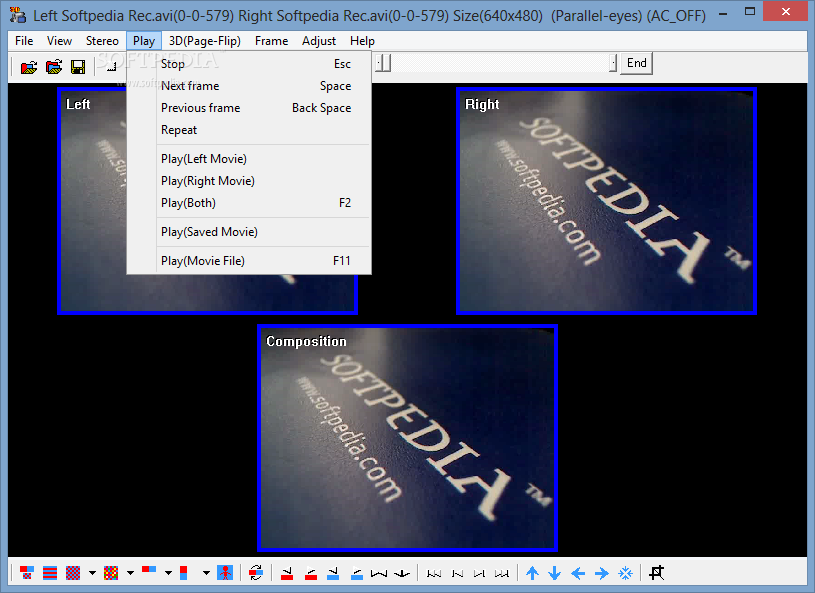Viewport: 815px width, 593px height.
Task: Swap left and right images icon
Action: (x=256, y=573)
